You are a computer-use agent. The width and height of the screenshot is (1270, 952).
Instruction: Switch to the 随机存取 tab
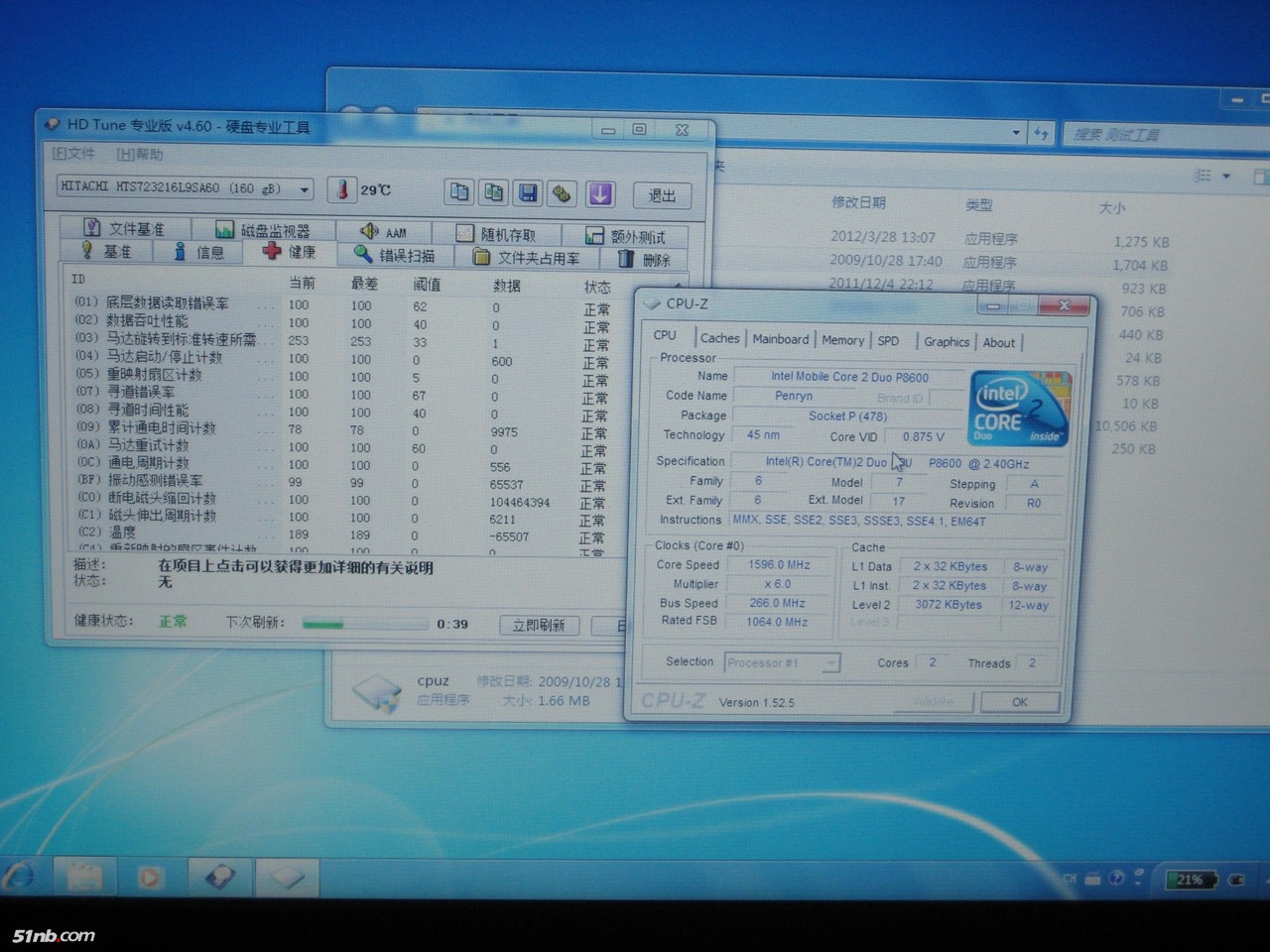click(x=496, y=234)
